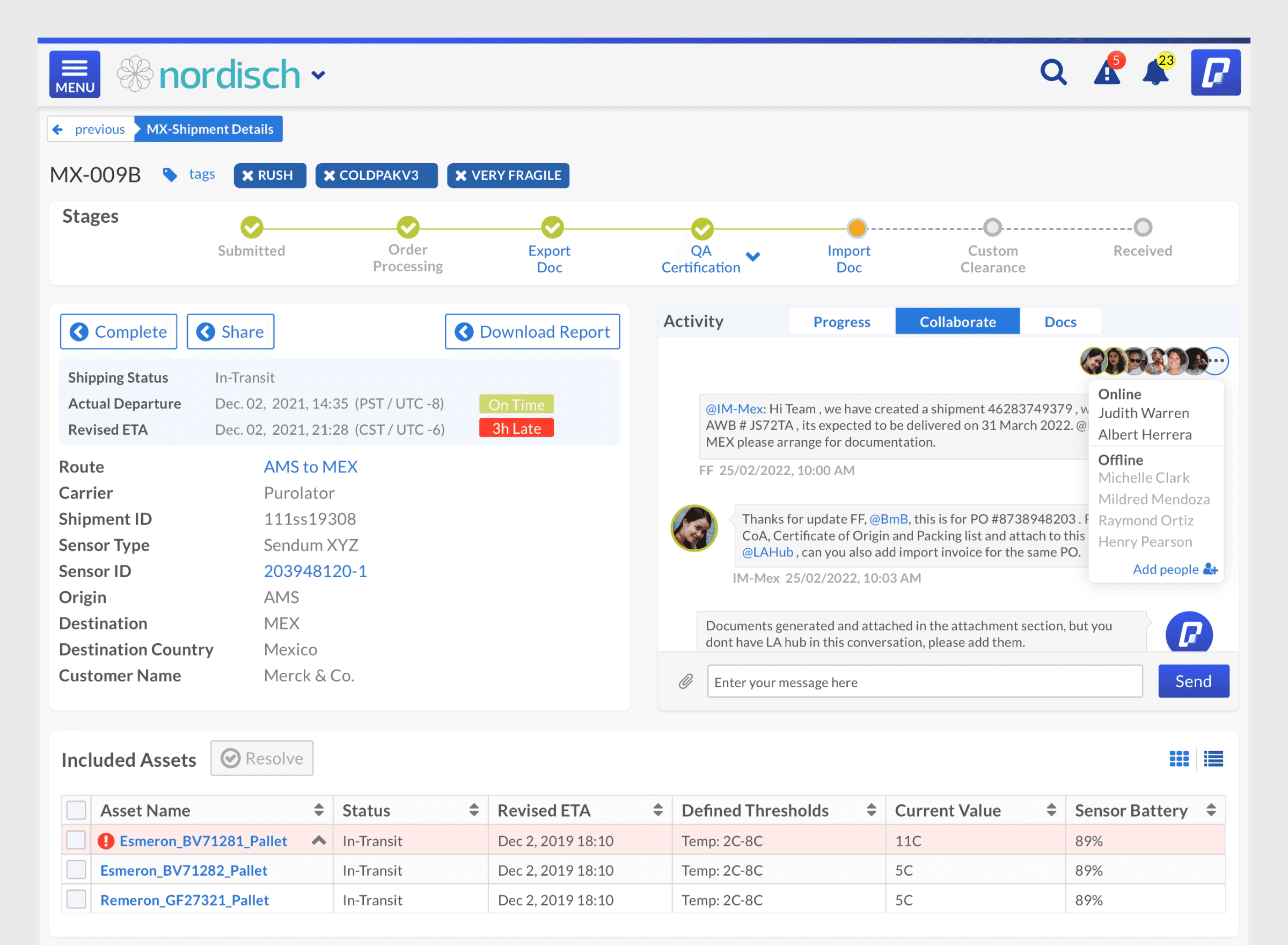Open the hamburger MENU button
Viewport: 1288px width, 945px height.
pos(74,74)
